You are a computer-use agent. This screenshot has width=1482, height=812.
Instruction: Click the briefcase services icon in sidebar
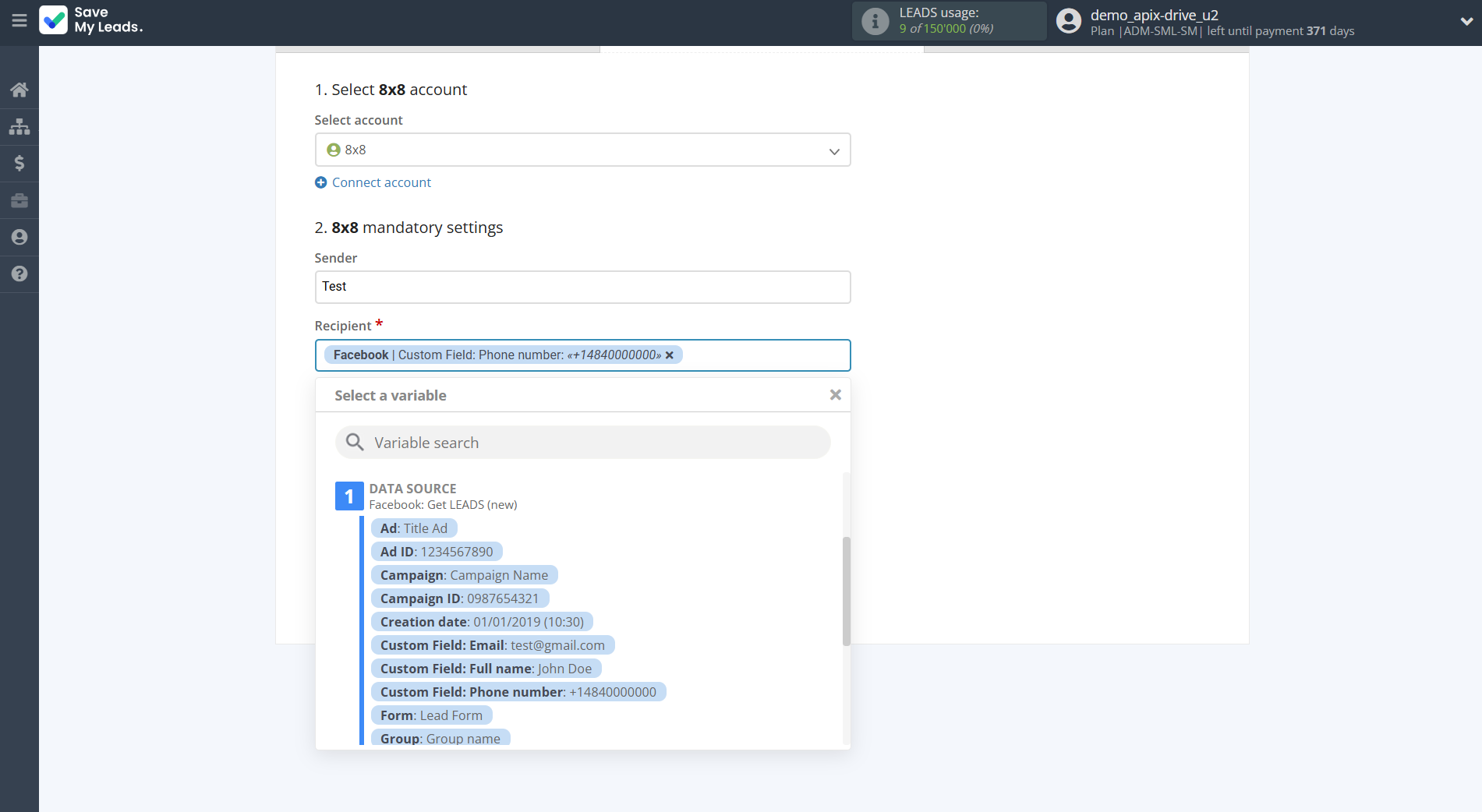[x=19, y=200]
